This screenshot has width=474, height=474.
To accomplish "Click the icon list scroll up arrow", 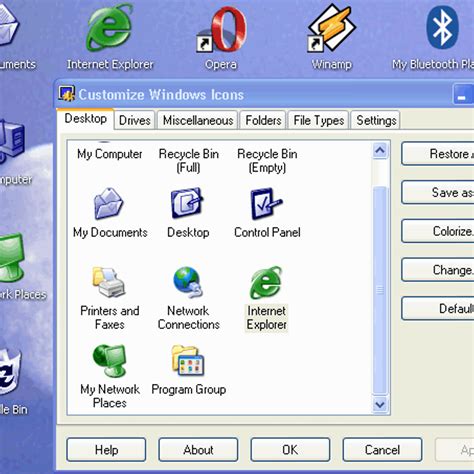I will pyautogui.click(x=380, y=151).
